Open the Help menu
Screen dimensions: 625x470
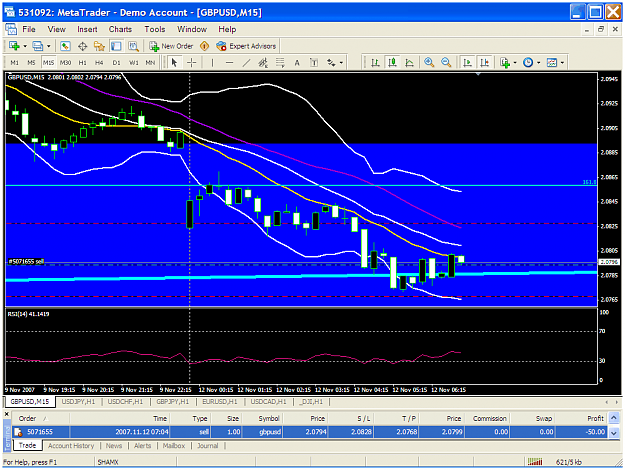[227, 29]
